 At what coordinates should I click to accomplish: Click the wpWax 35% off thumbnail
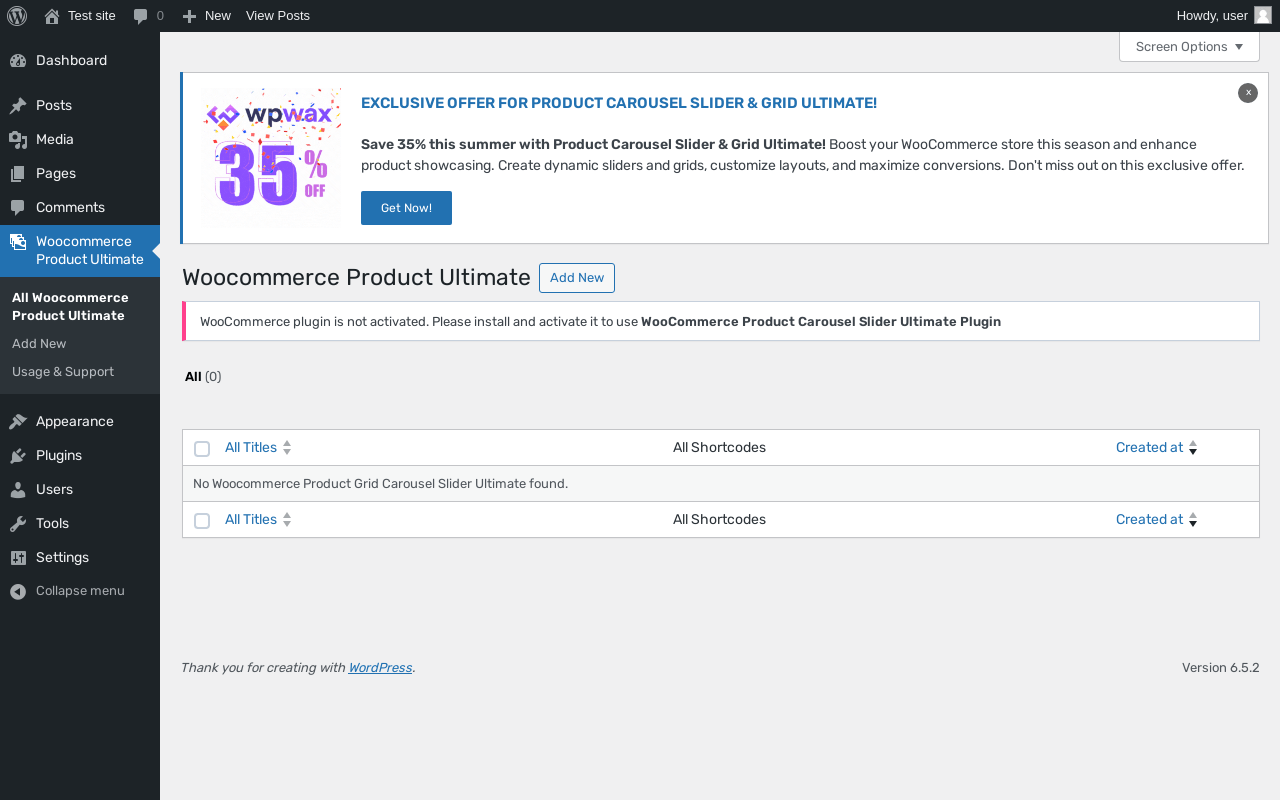pyautogui.click(x=271, y=158)
